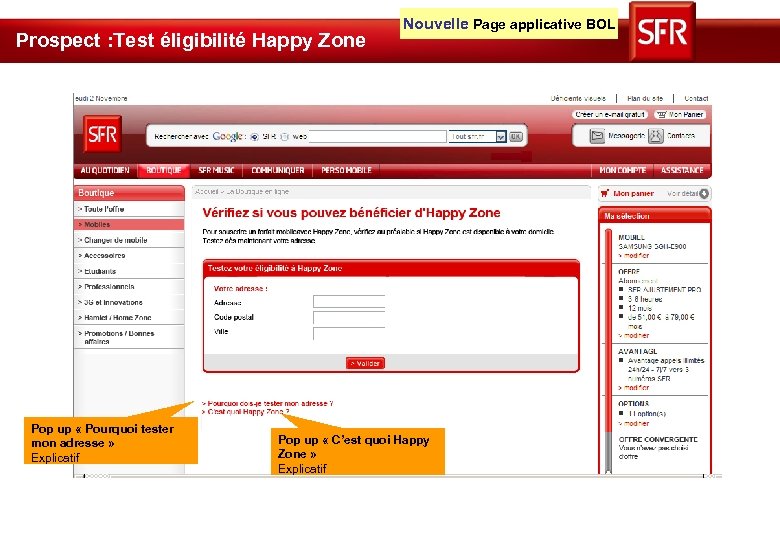The image size is (780, 540).
Task: Click modifier link under OFFRE
Action: point(634,336)
